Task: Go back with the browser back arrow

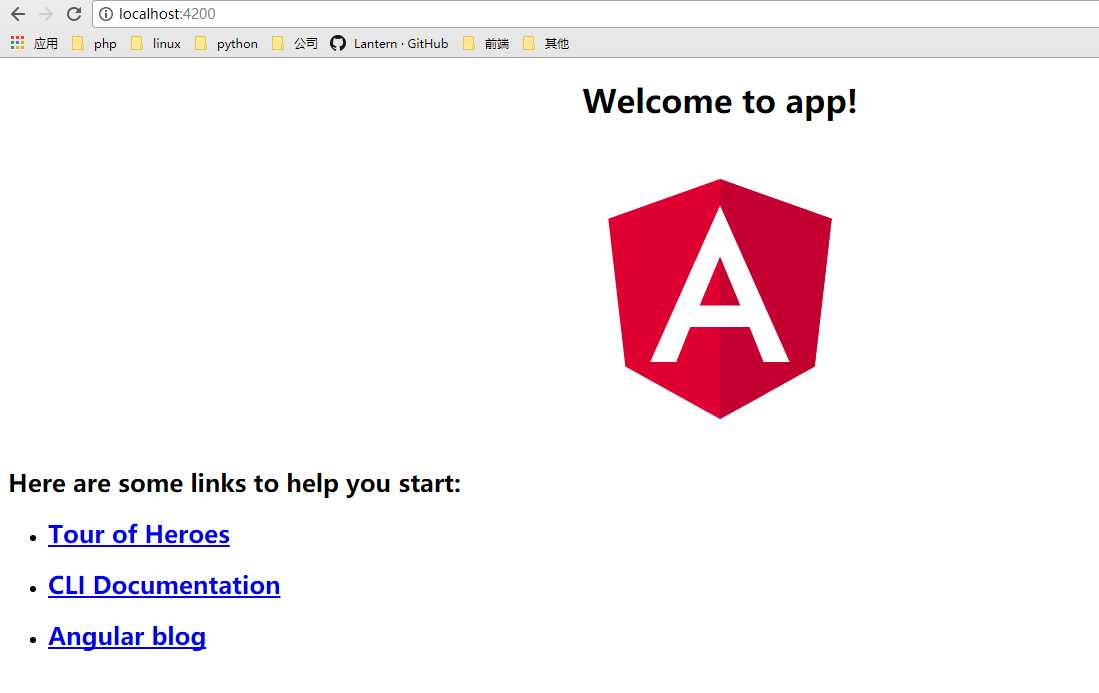Action: (x=18, y=14)
